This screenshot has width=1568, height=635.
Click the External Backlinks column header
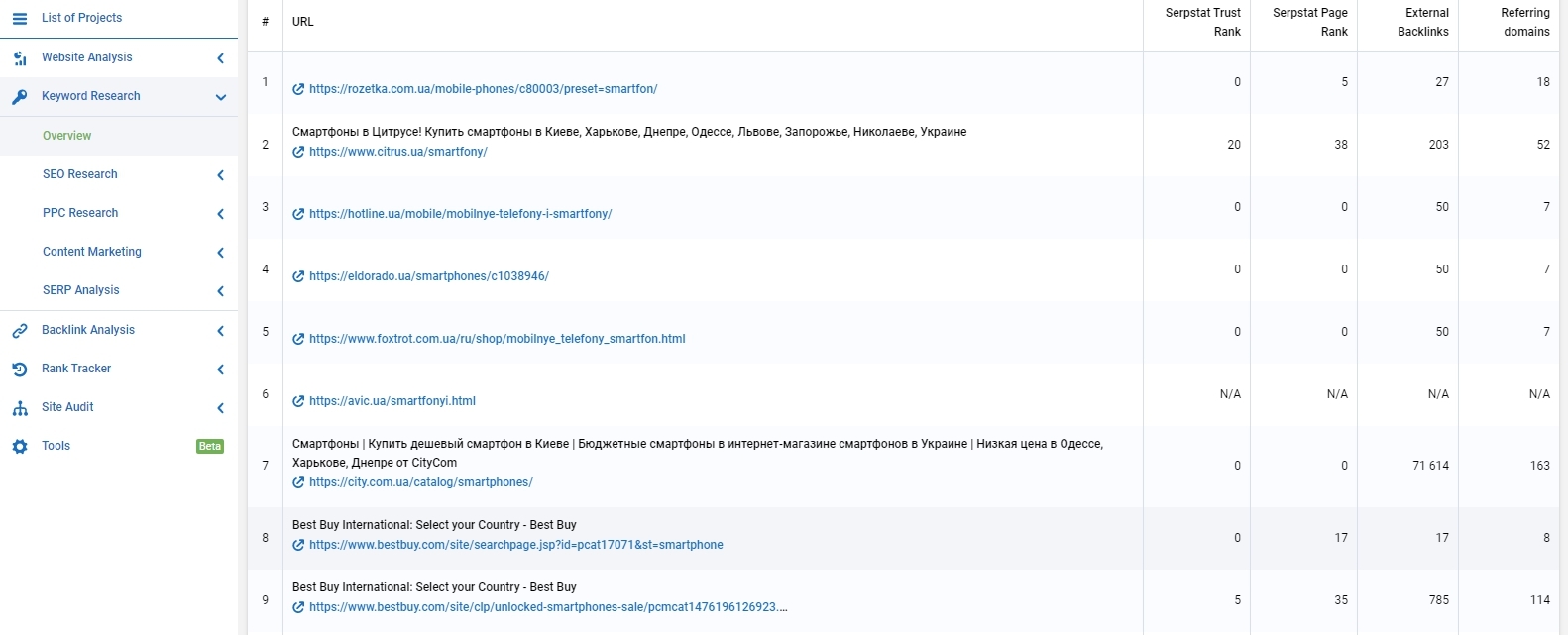point(1423,22)
